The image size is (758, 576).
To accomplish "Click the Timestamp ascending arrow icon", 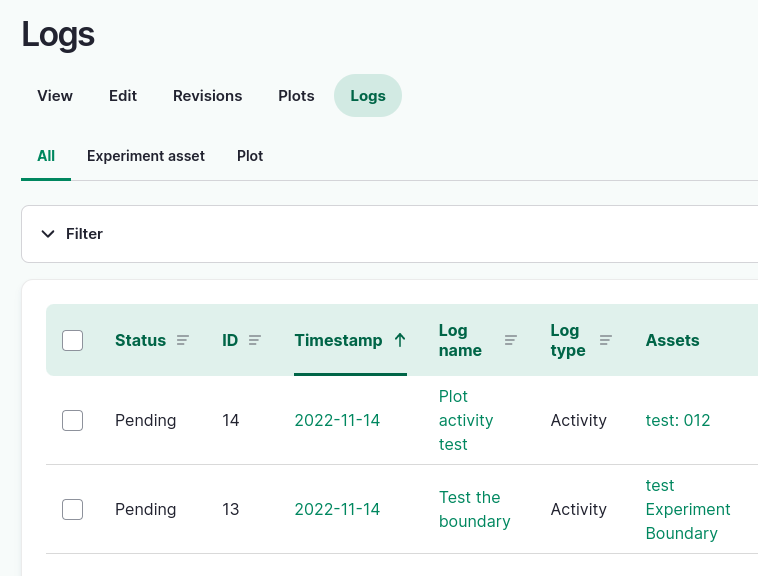I will point(400,340).
